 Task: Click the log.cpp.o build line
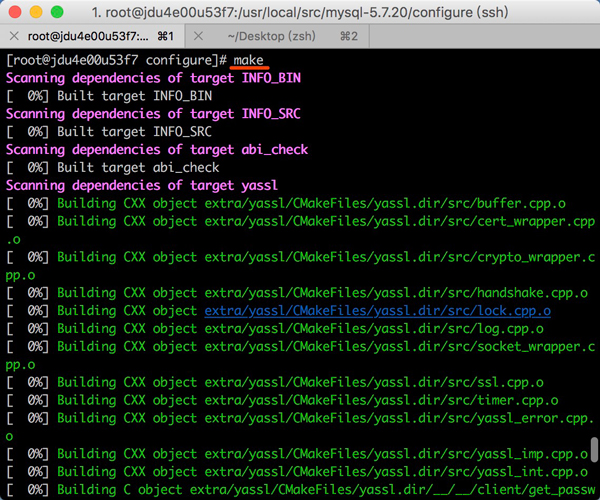275,329
